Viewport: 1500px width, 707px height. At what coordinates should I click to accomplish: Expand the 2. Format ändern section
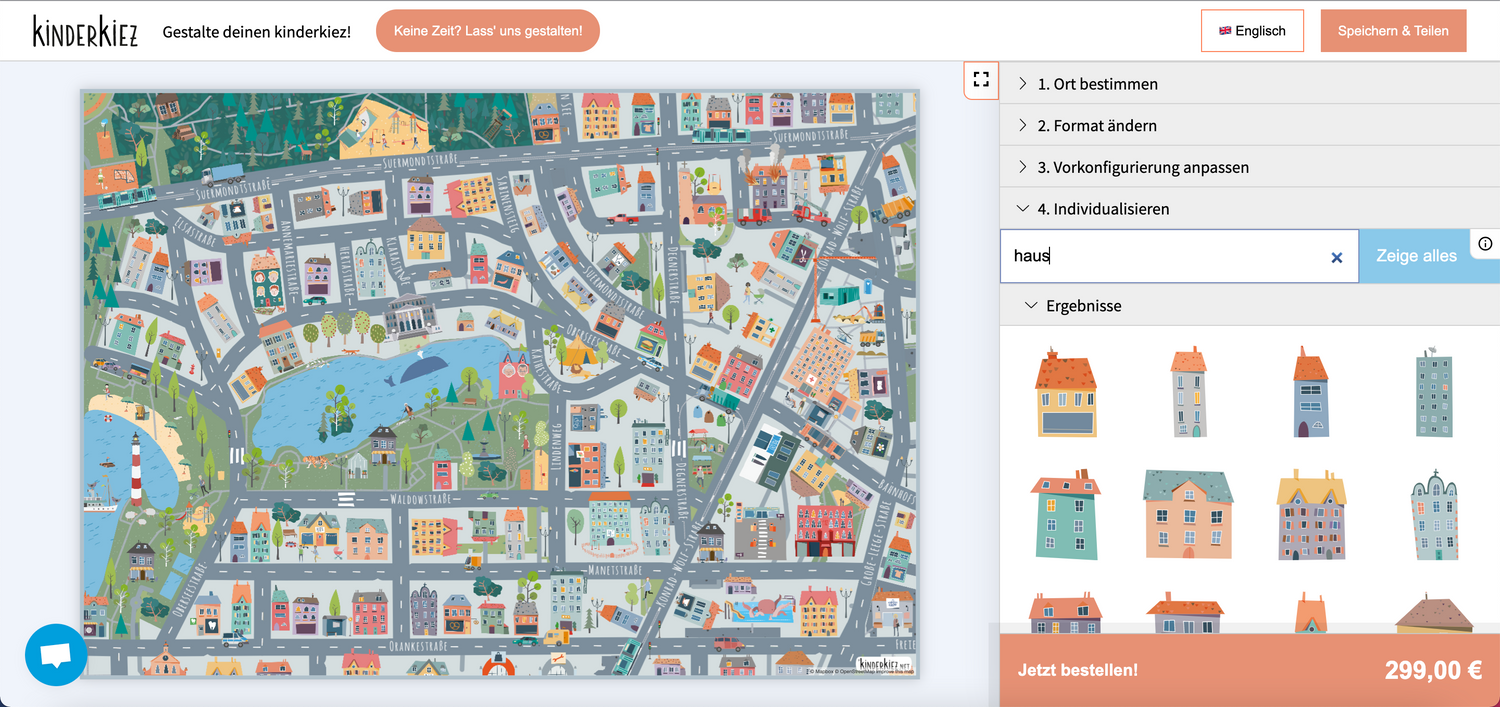pos(1096,126)
